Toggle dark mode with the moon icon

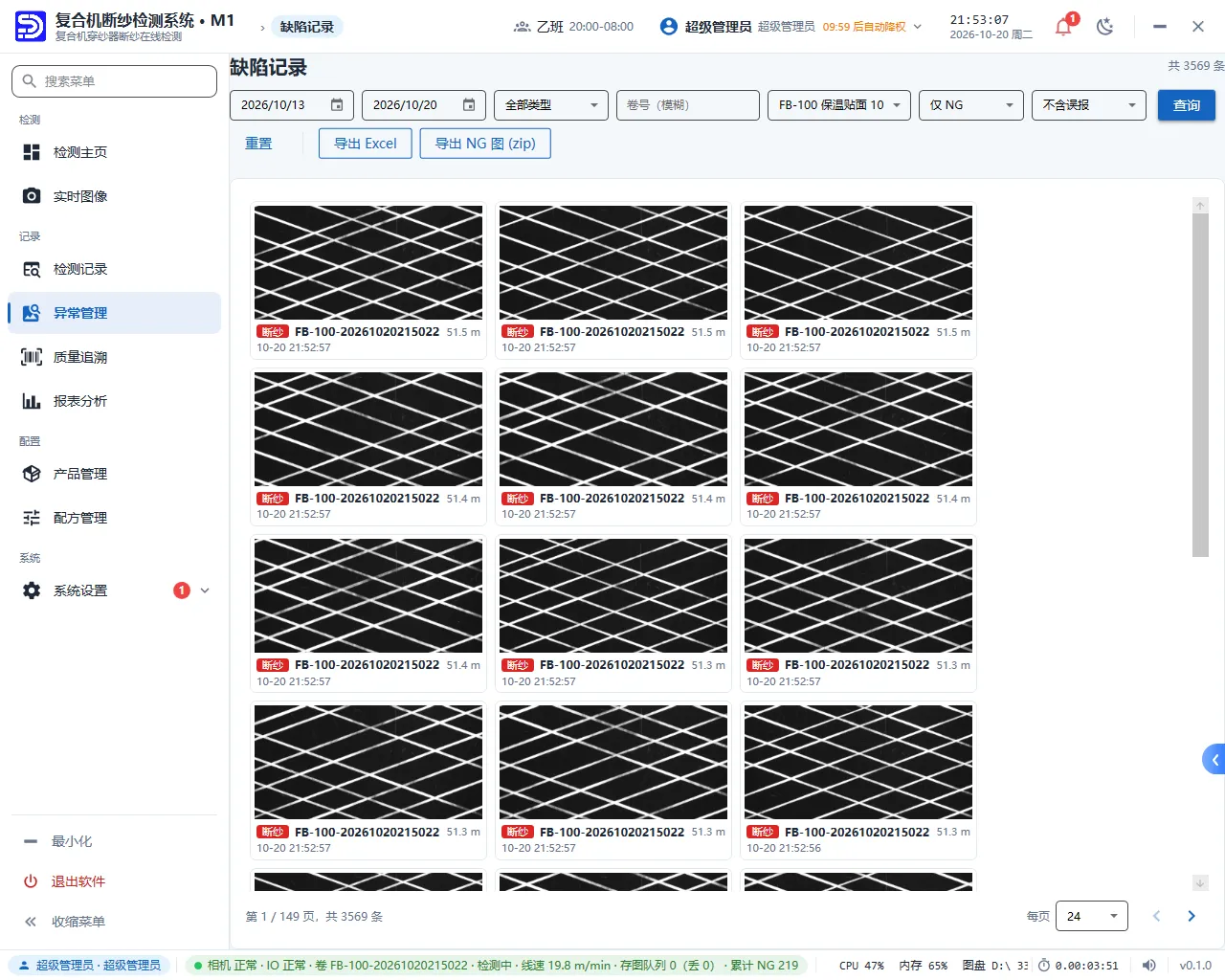click(x=1105, y=27)
